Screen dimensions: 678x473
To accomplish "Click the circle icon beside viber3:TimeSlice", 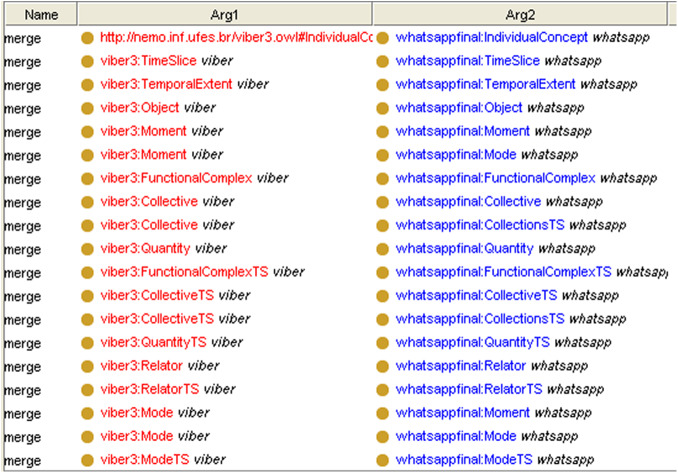I will pyautogui.click(x=88, y=61).
